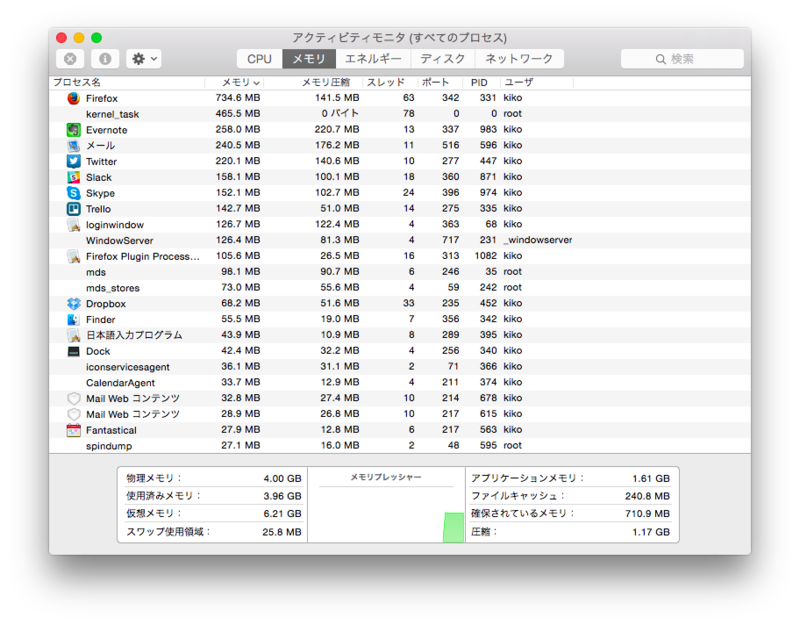This screenshot has height=625, width=800.
Task: Click the スワップ使用領域 value 25.8 MB
Action: (x=282, y=532)
